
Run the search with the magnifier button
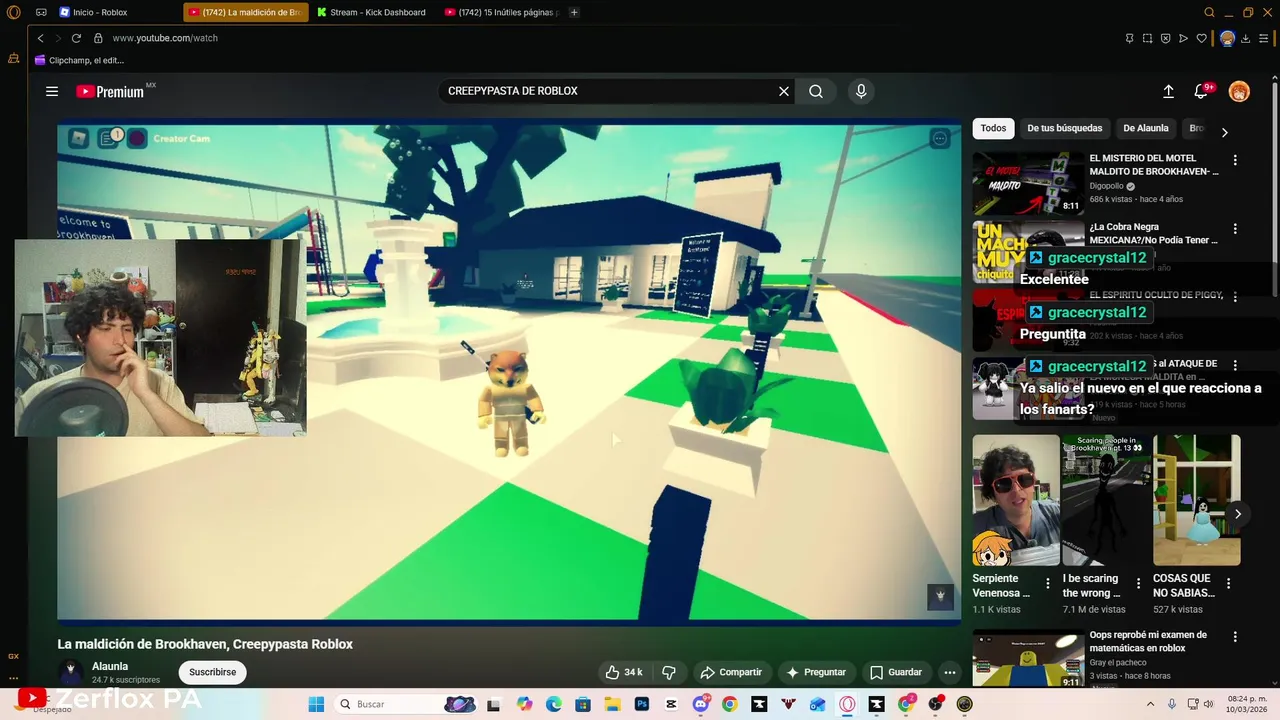816,91
